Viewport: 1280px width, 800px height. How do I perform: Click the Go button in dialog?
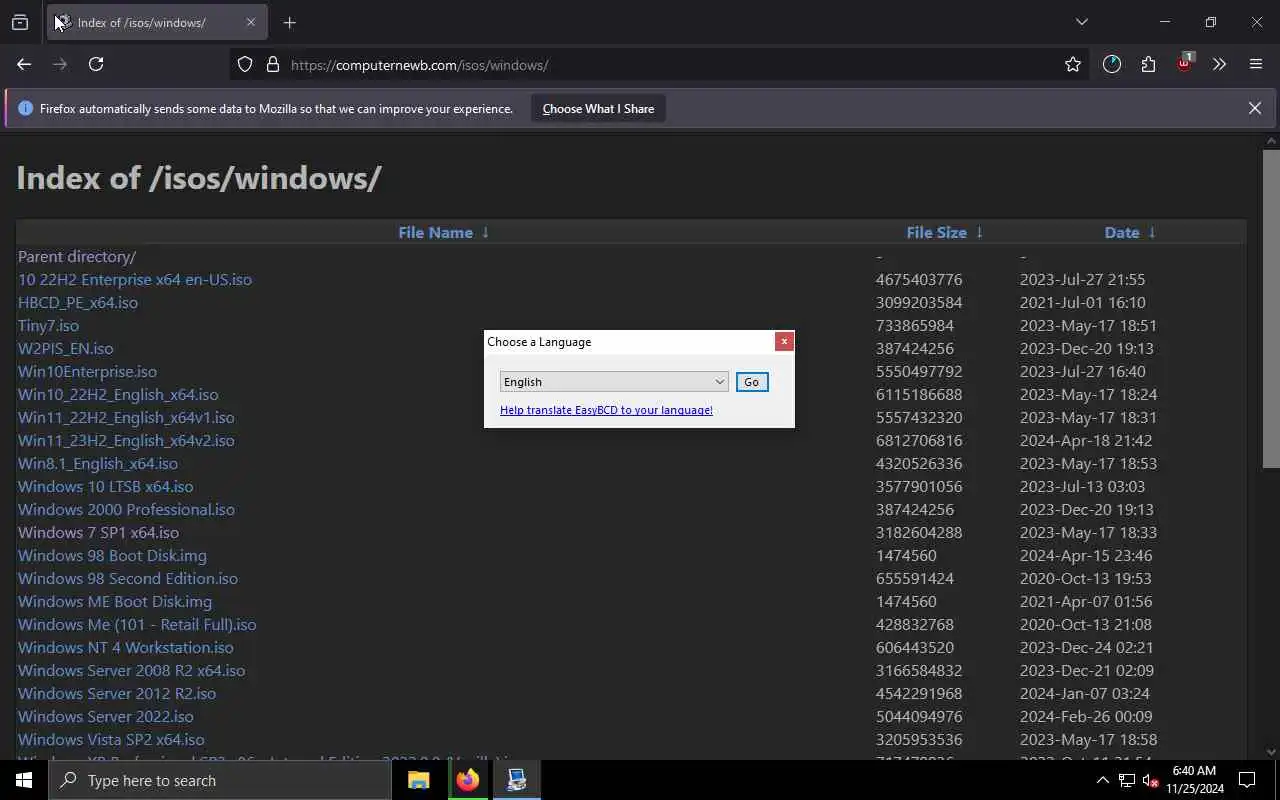click(752, 381)
